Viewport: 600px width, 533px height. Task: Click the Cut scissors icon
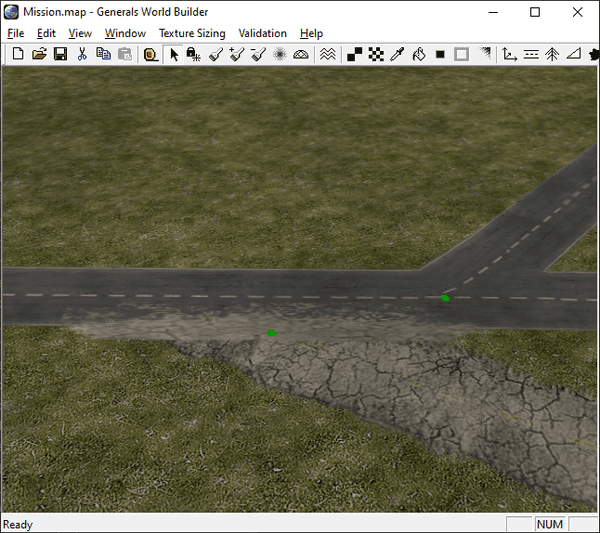(x=82, y=54)
